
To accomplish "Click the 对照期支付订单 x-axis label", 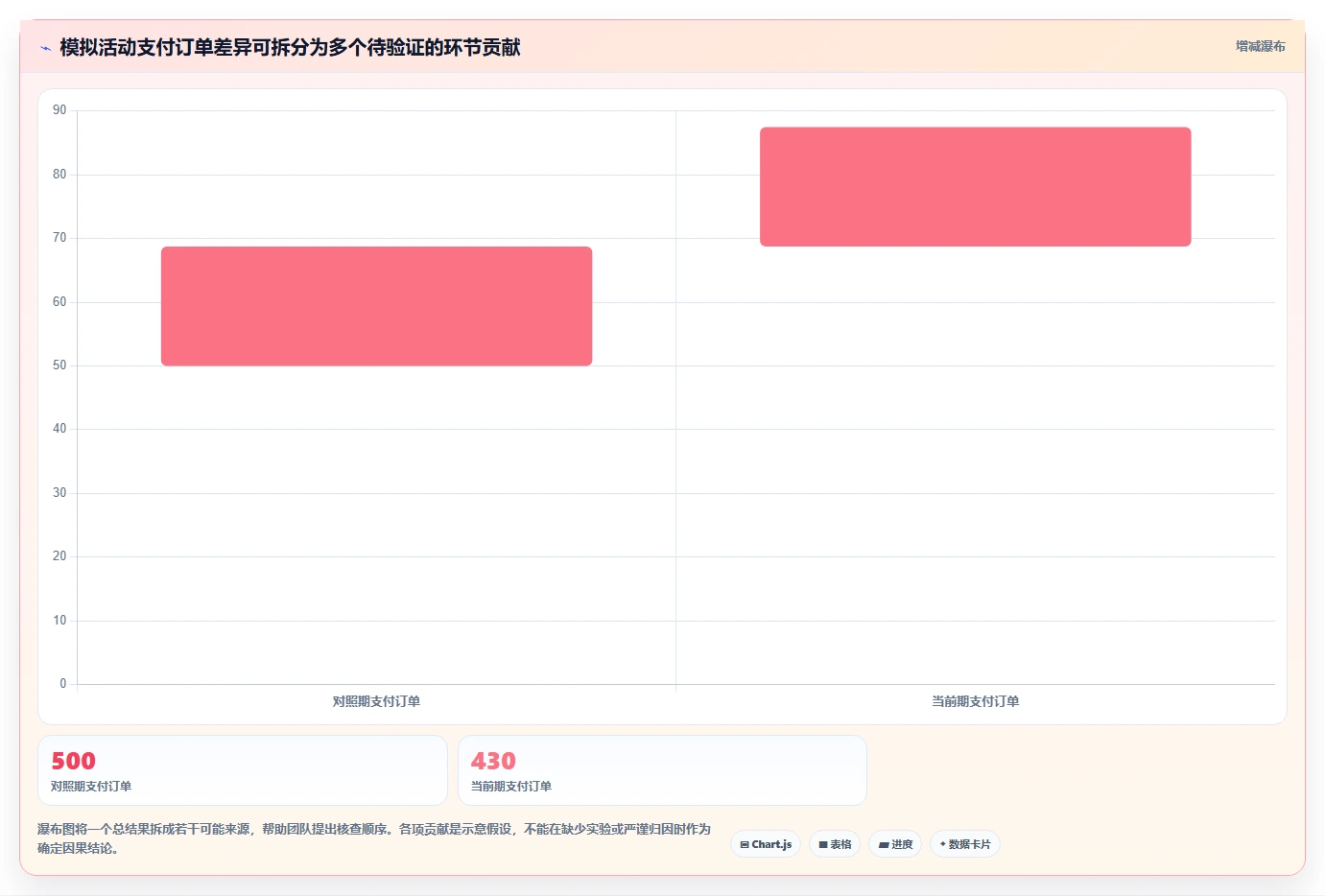I will click(x=376, y=701).
